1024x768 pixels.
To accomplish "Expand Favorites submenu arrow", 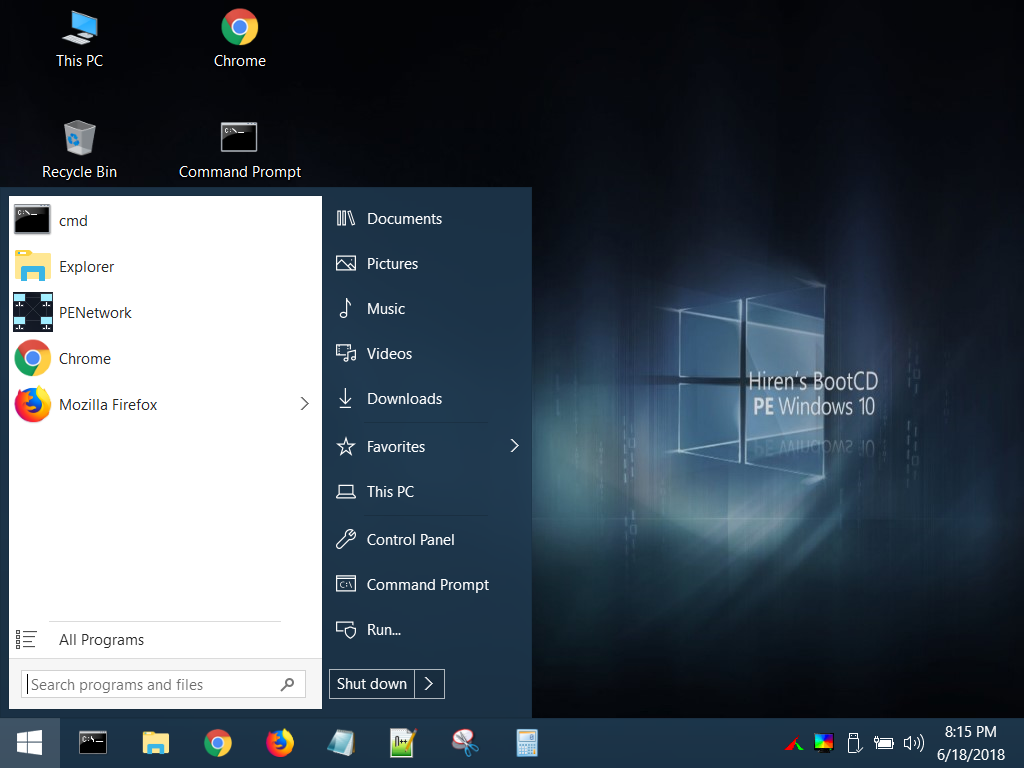I will [x=515, y=446].
